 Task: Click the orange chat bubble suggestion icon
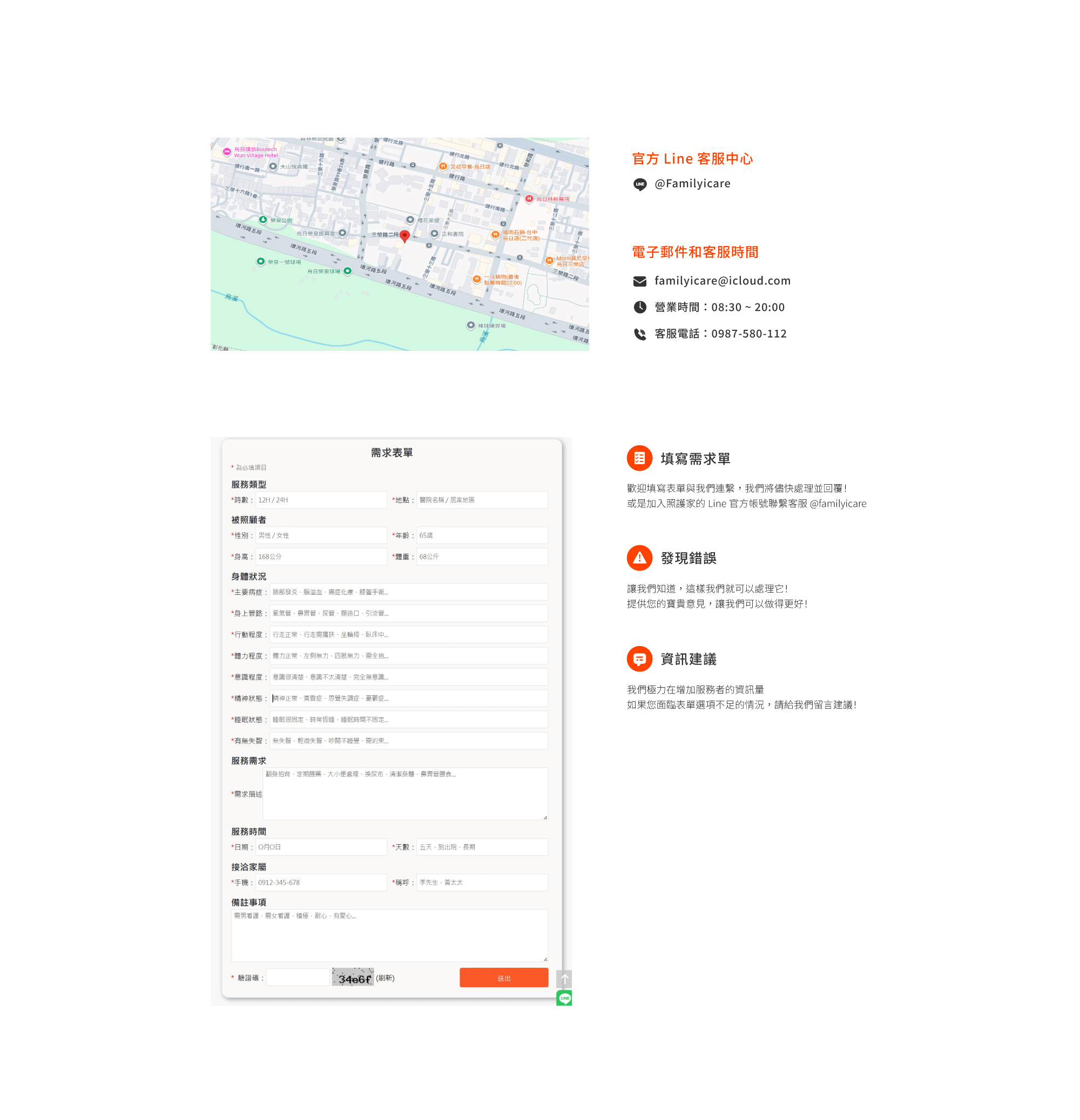point(639,659)
